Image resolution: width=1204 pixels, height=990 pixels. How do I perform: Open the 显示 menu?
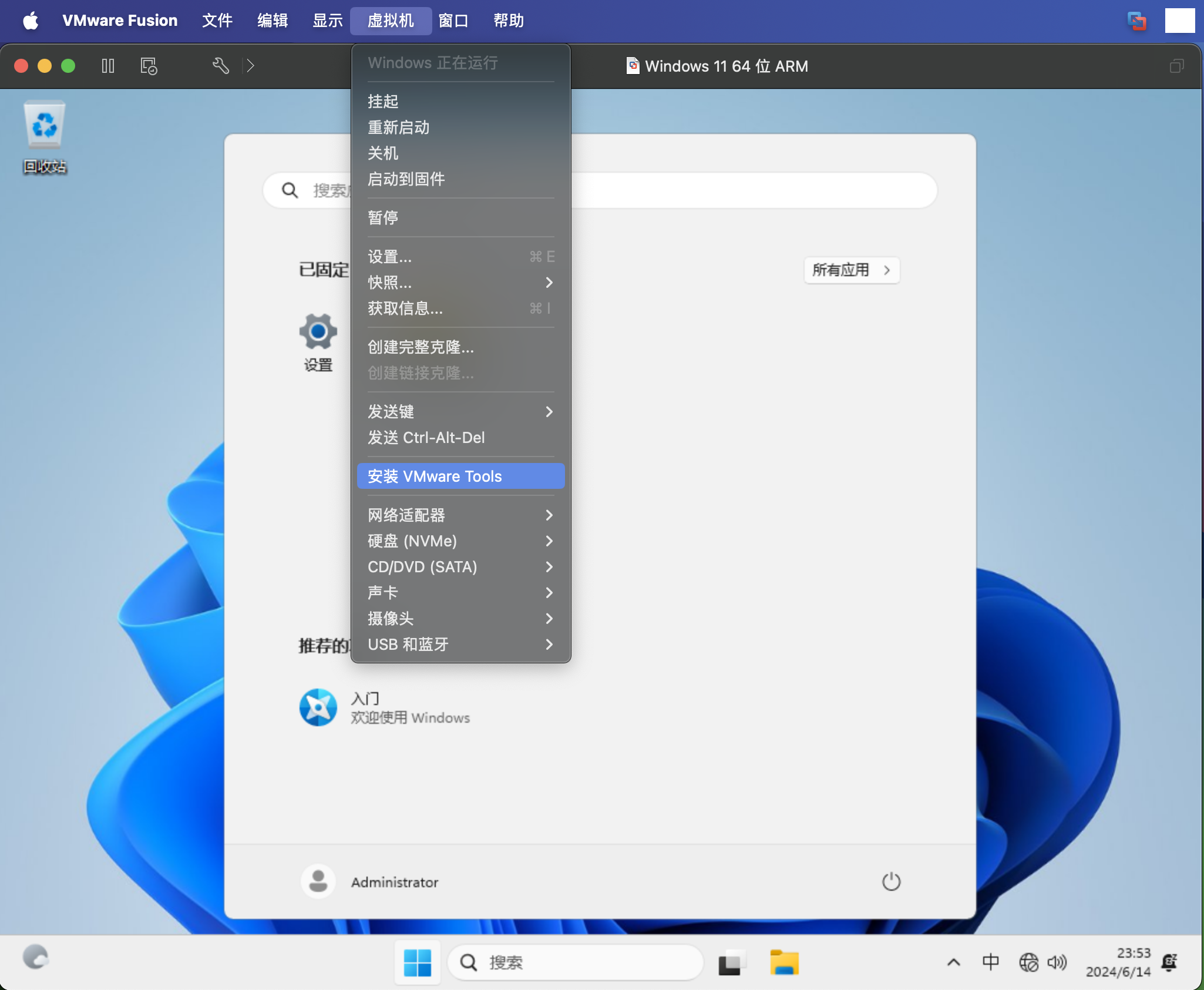coord(327,21)
